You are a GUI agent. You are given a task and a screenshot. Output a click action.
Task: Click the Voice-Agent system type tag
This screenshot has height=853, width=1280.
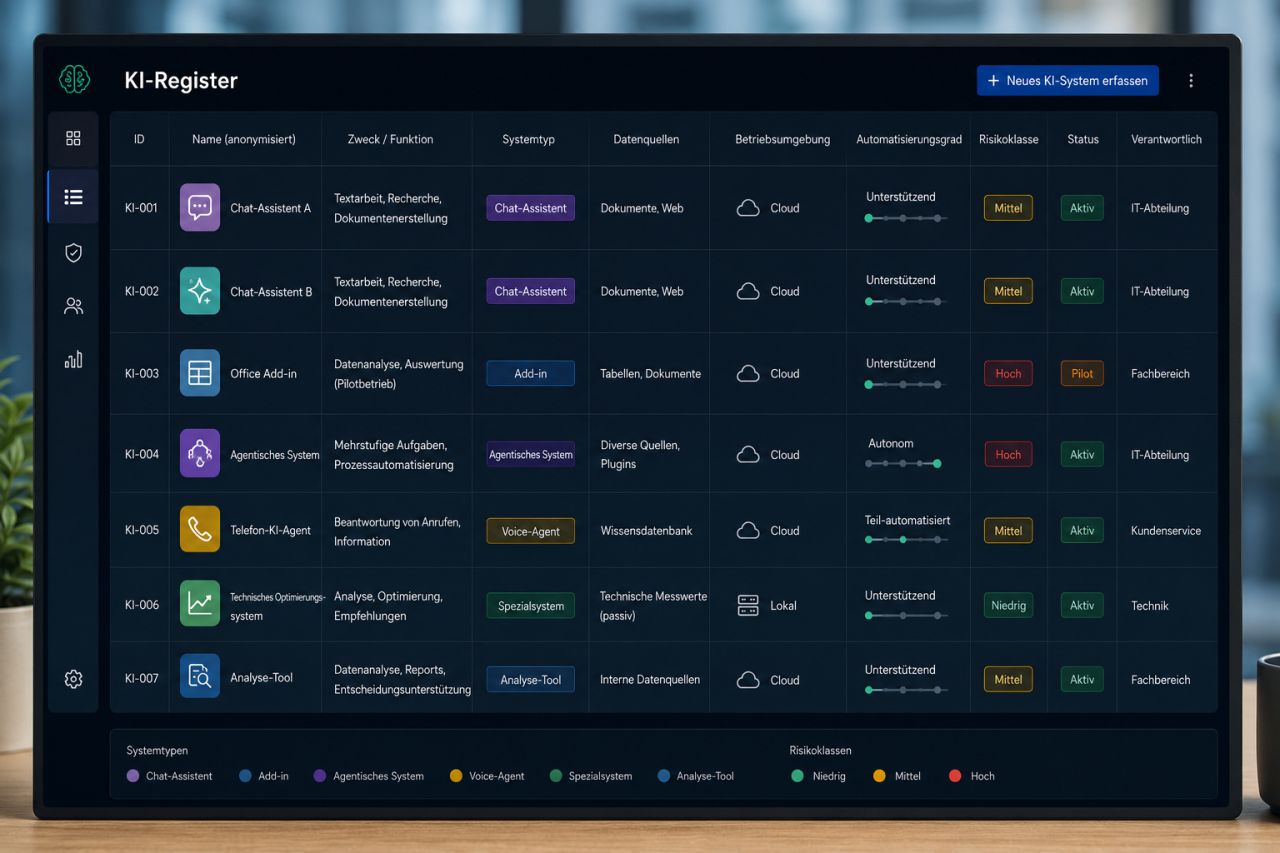pos(531,531)
